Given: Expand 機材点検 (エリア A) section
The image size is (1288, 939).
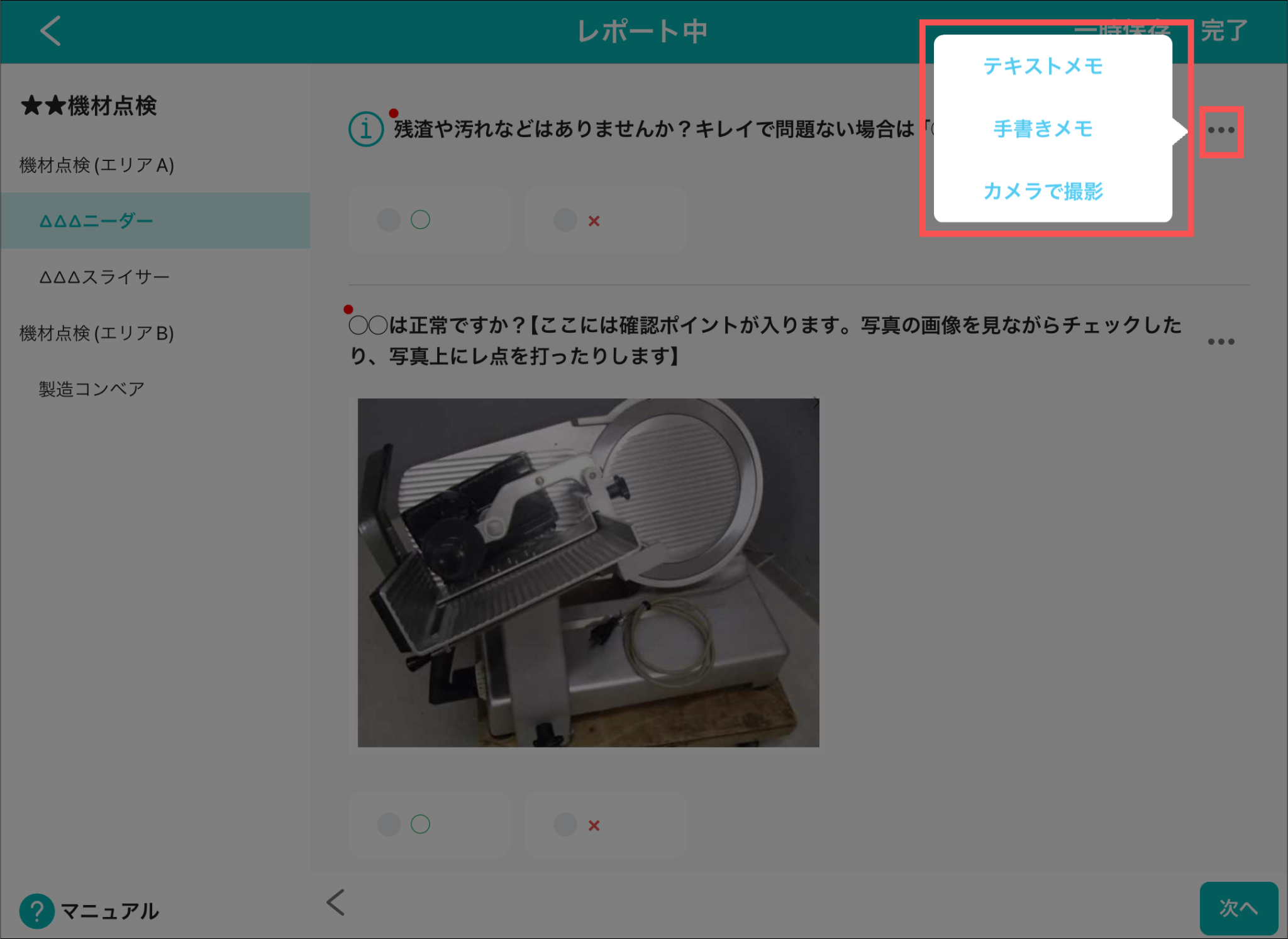Looking at the screenshot, I should point(97,165).
